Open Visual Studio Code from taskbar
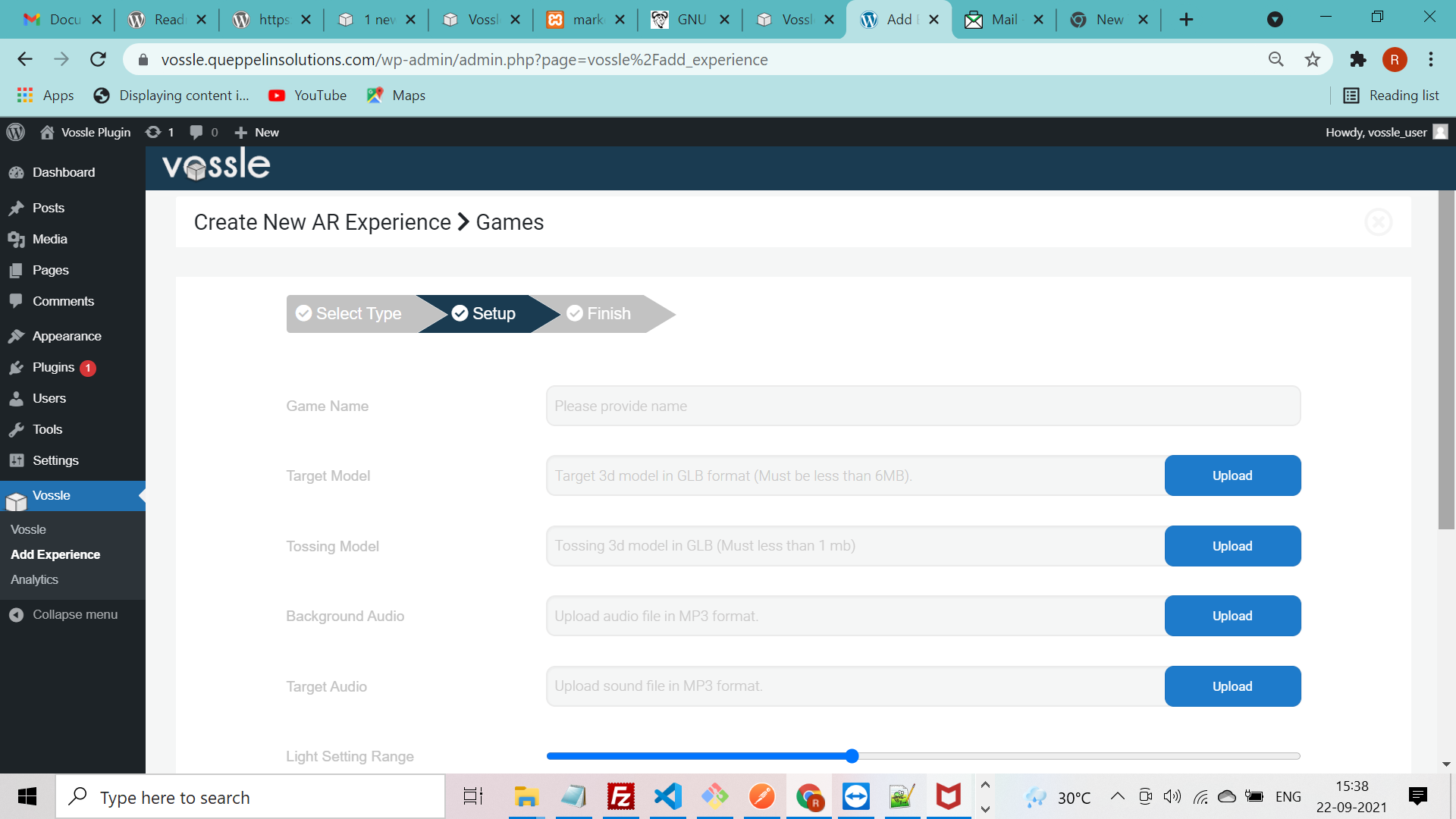This screenshot has height=819, width=1456. 668,796
